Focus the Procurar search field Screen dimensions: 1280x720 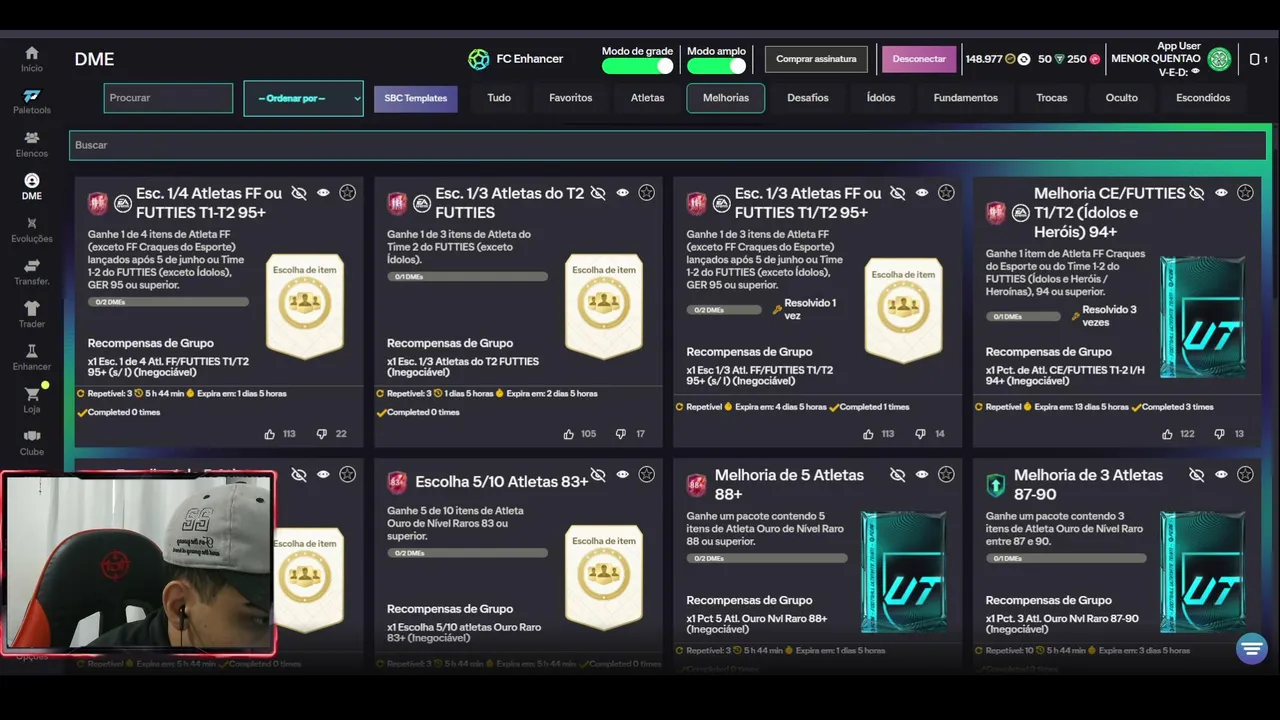tap(168, 98)
